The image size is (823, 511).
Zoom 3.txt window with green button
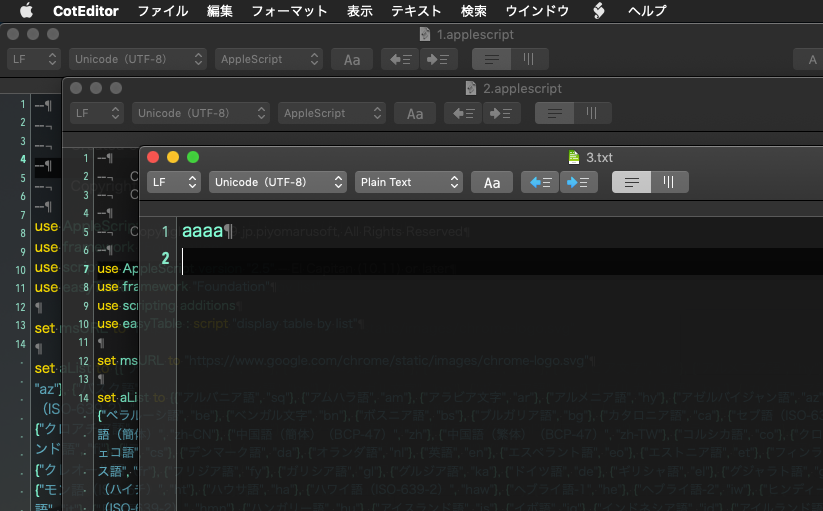(193, 157)
